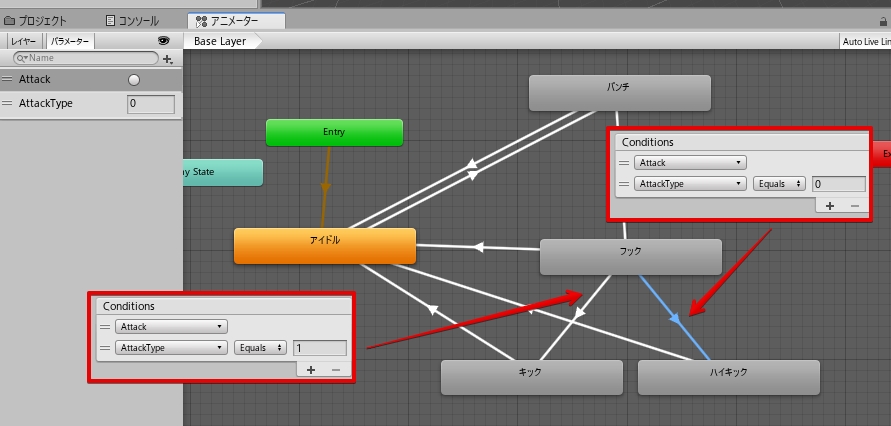Select the blue フック to ハイキック transition
Image resolution: width=891 pixels, height=426 pixels.
click(x=675, y=318)
